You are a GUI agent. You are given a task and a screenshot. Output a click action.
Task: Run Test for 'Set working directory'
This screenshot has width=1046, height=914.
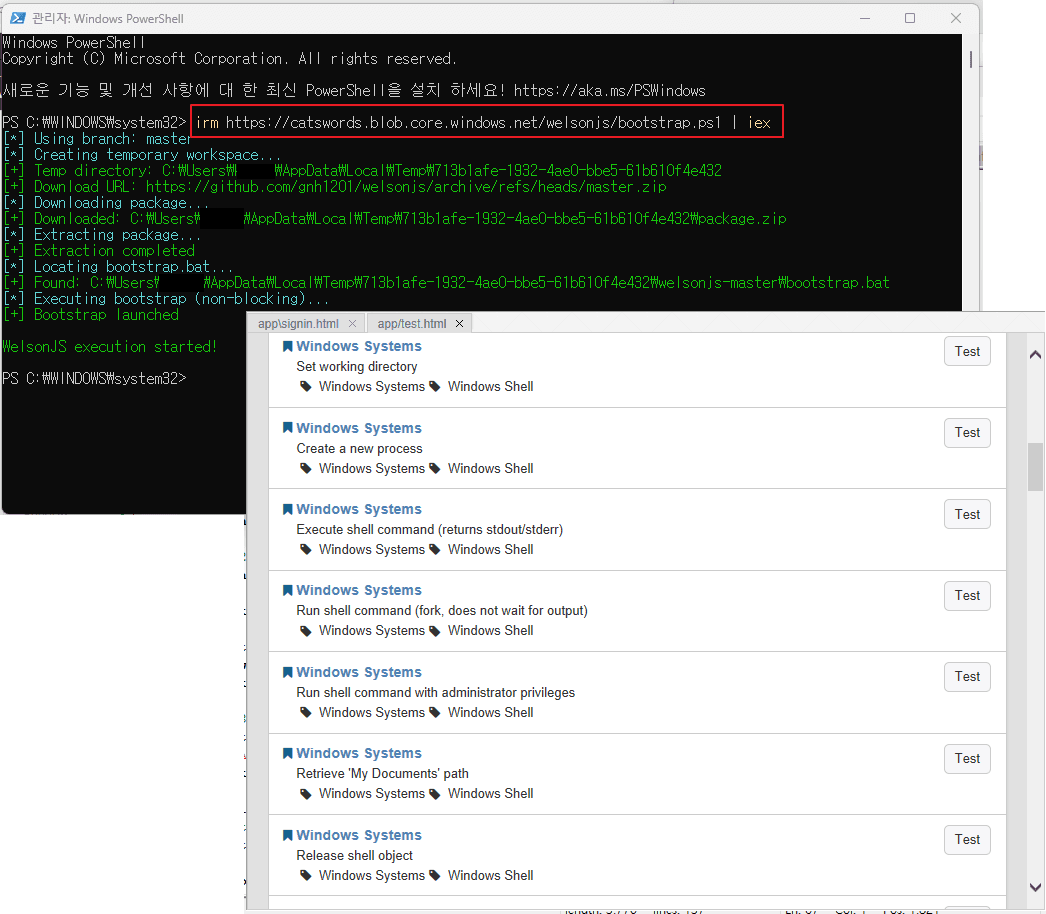pyautogui.click(x=967, y=352)
